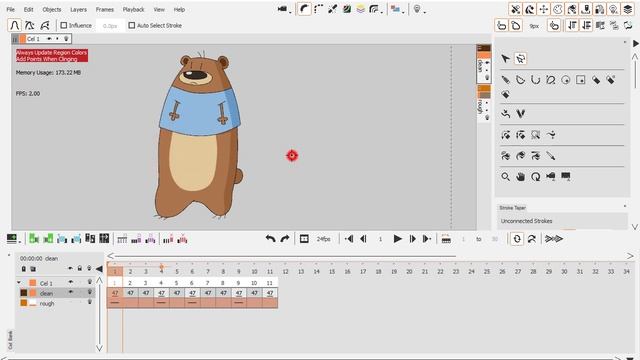
Task: Select the pencil drawing tool
Action: point(505,80)
